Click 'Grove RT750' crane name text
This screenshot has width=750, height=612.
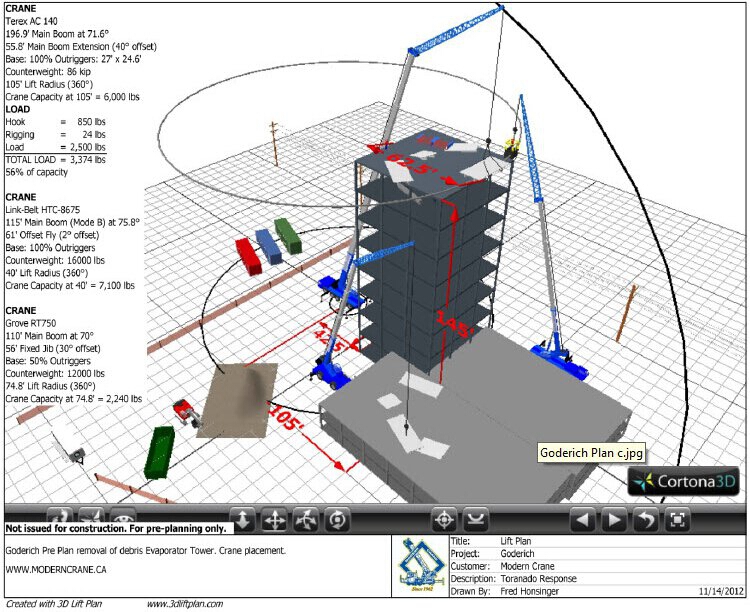[x=31, y=323]
